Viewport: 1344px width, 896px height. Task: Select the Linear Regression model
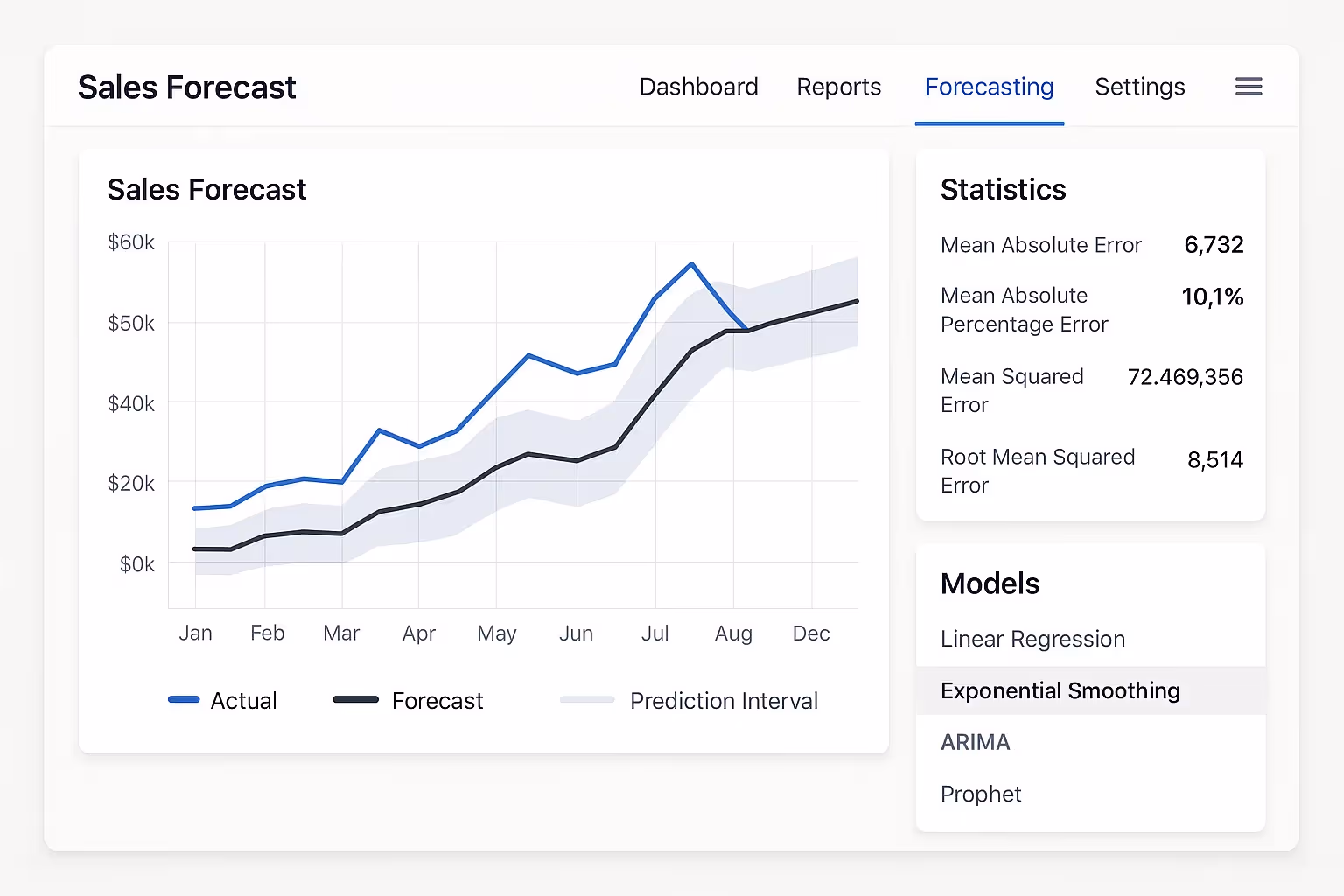(x=1032, y=639)
